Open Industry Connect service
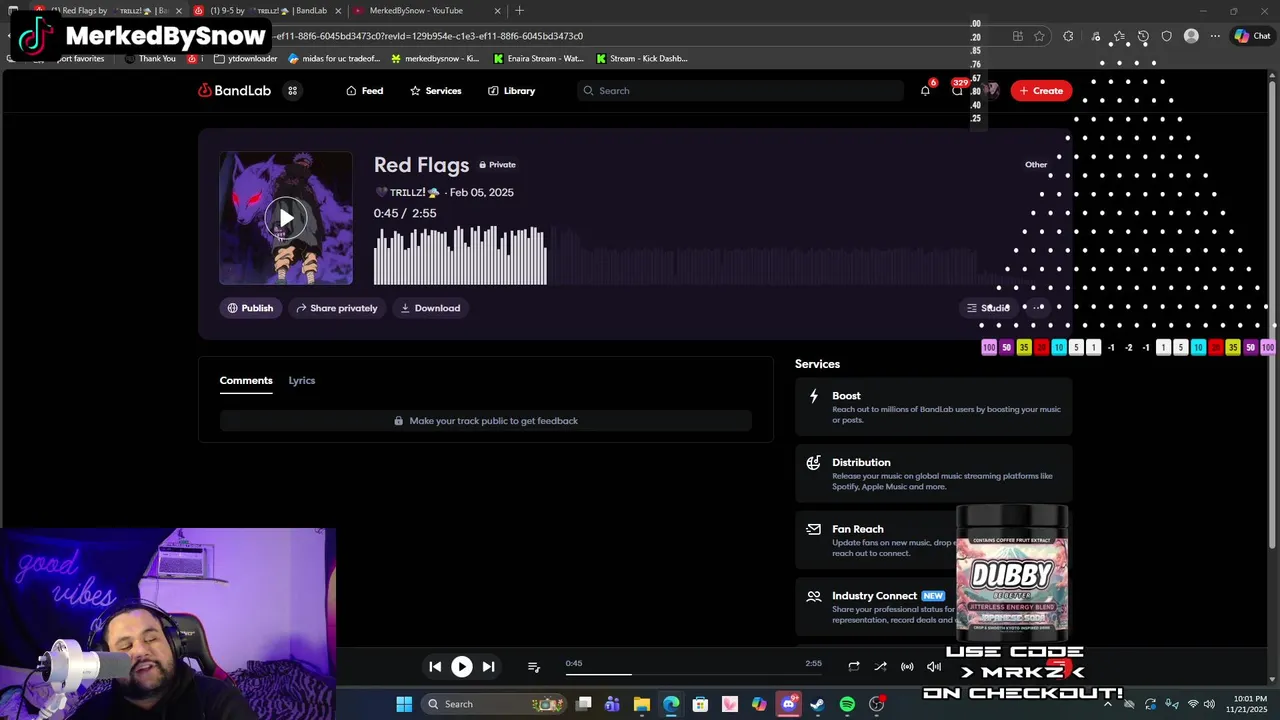The width and height of the screenshot is (1280, 720). click(875, 606)
